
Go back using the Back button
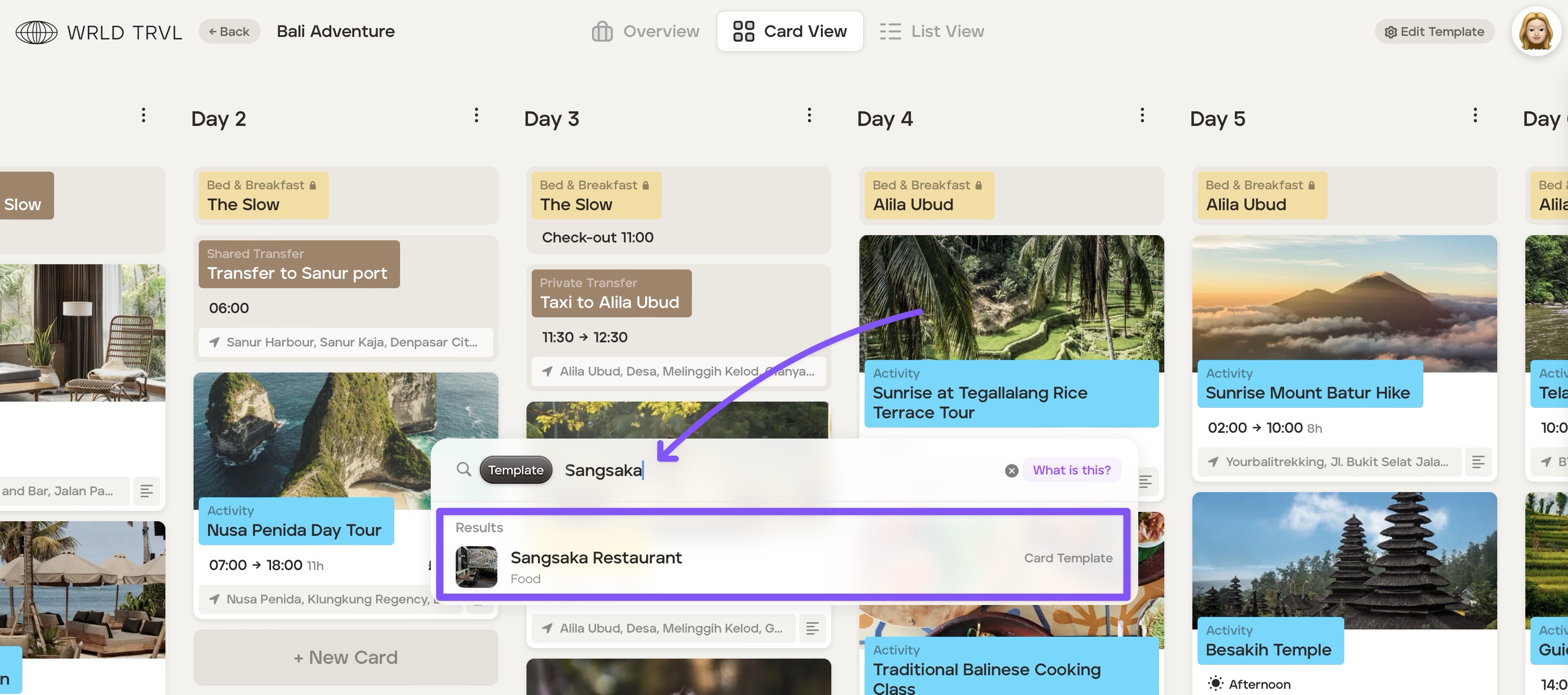229,32
